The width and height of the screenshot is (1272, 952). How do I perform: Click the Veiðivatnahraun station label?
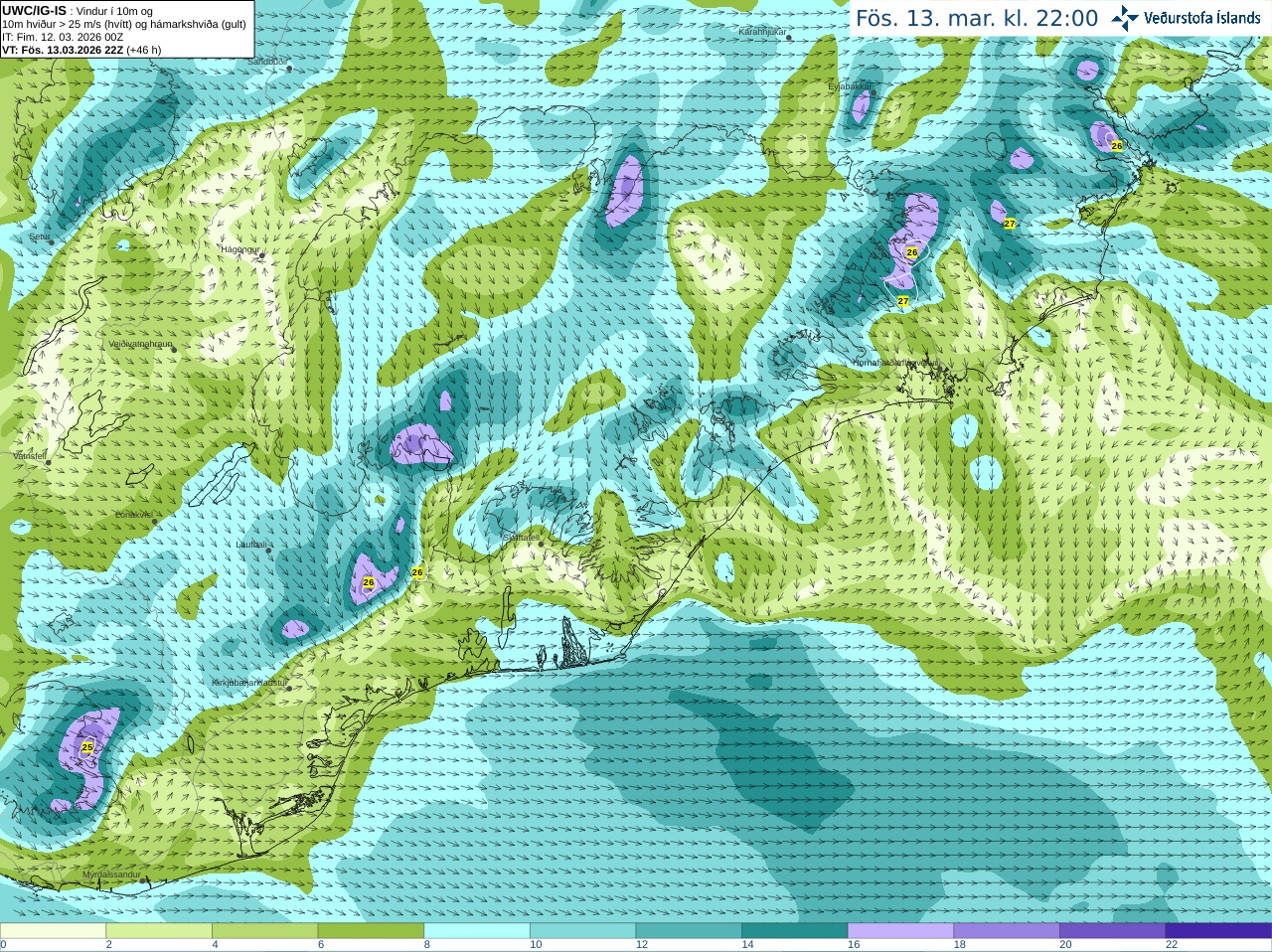pyautogui.click(x=140, y=344)
